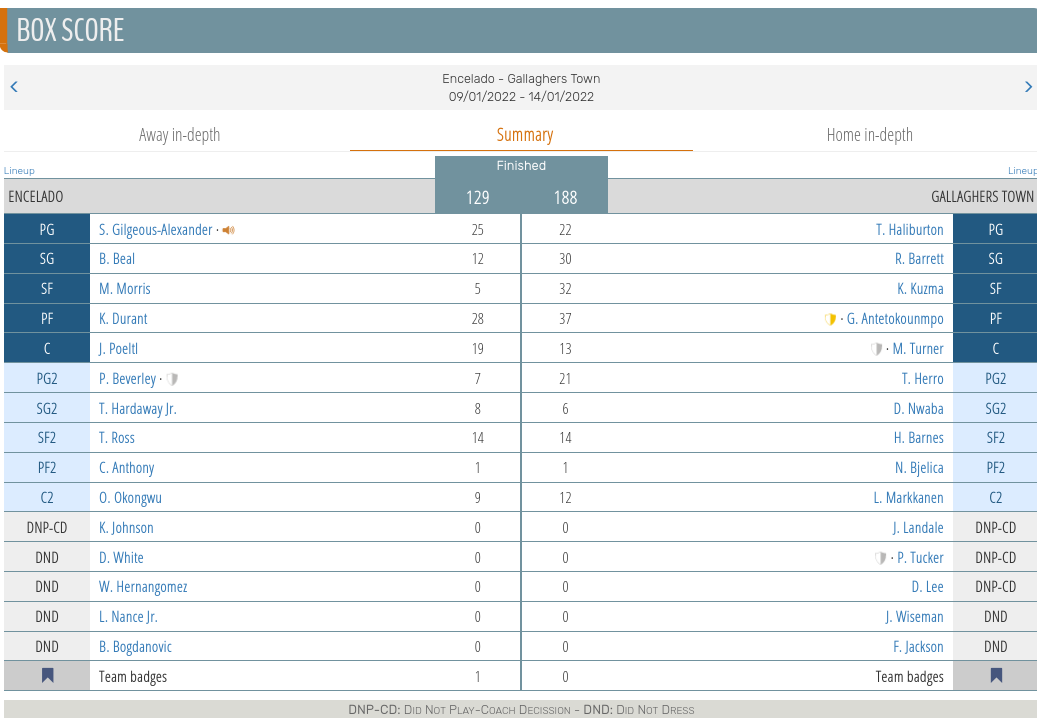Screen dimensions: 1037x727
Task: Click grey shield icon beside P. Beverley
Action: tap(172, 379)
